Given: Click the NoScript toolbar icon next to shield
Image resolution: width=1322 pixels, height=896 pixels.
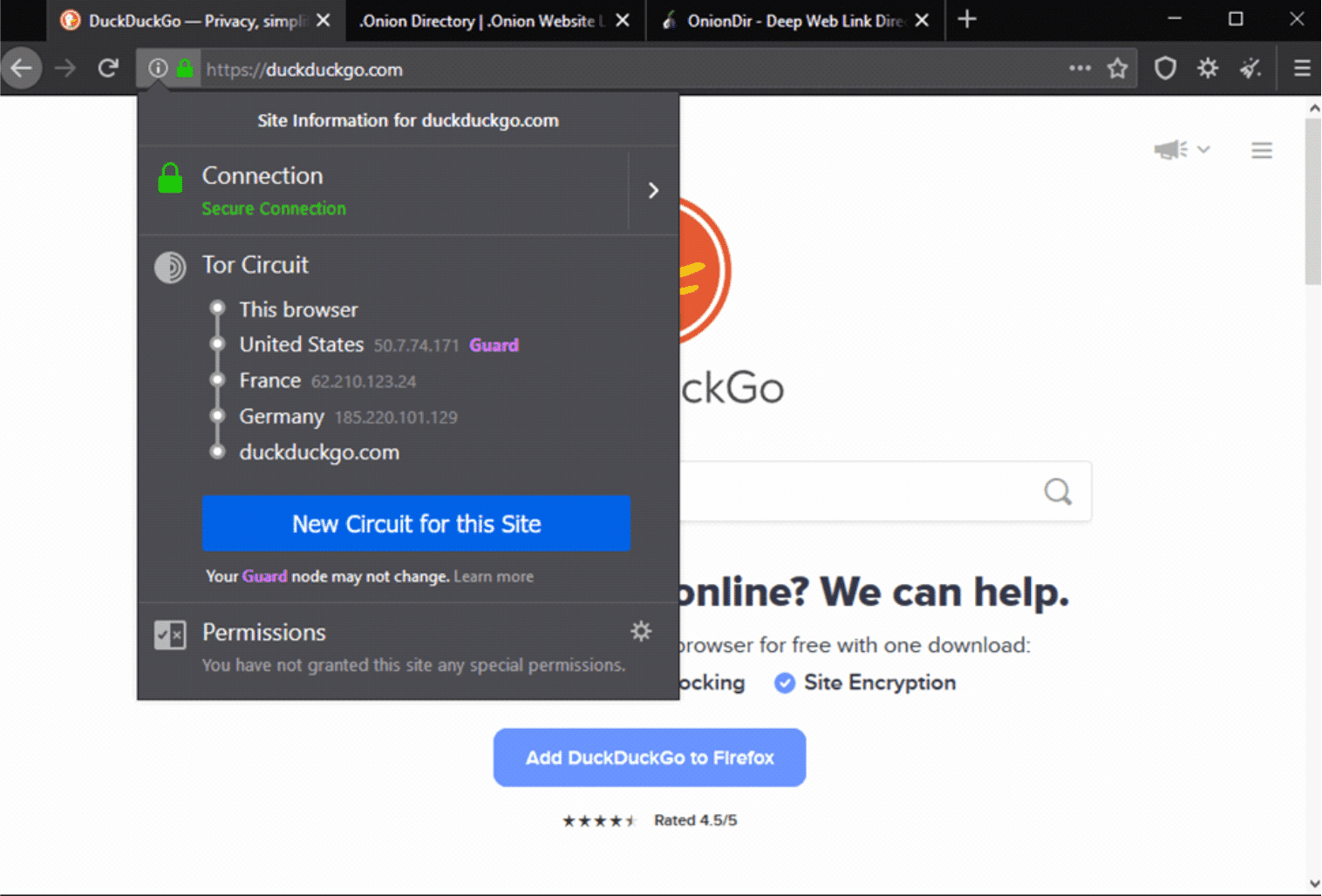Looking at the screenshot, I should coord(1208,68).
